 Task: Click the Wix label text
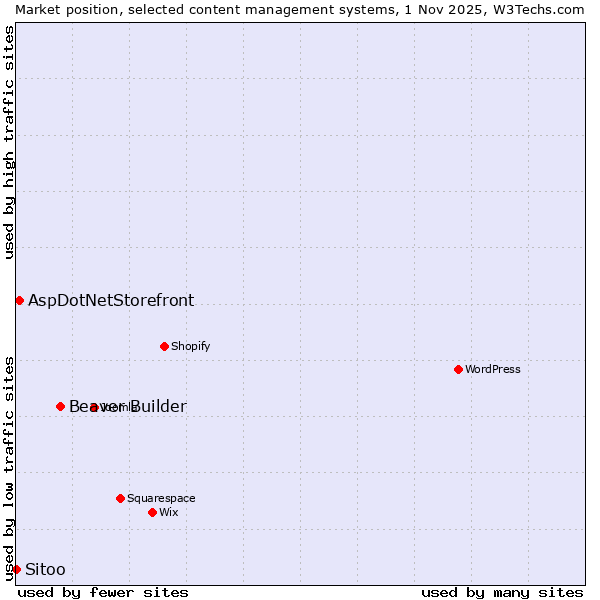click(x=169, y=512)
